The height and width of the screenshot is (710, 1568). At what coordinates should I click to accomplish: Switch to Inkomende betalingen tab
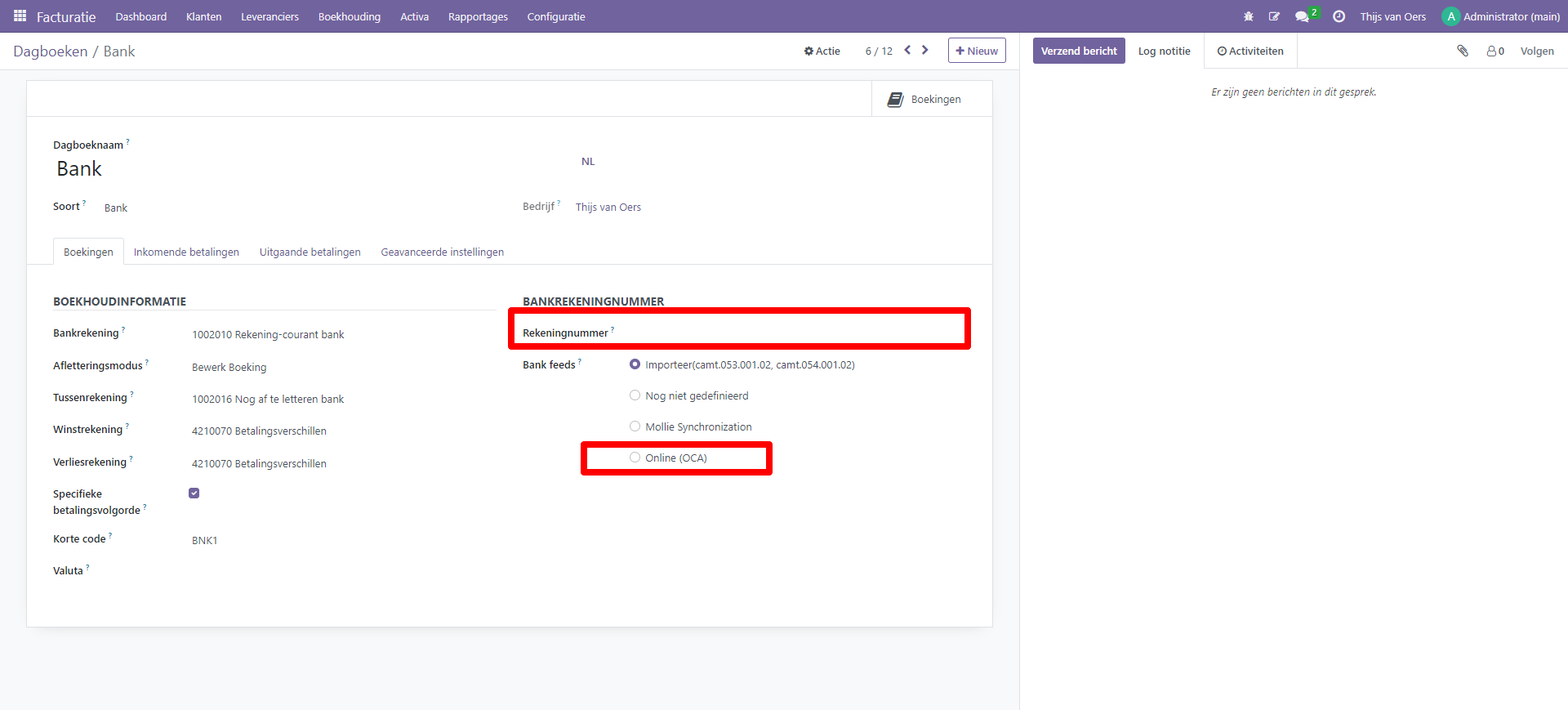[x=186, y=252]
